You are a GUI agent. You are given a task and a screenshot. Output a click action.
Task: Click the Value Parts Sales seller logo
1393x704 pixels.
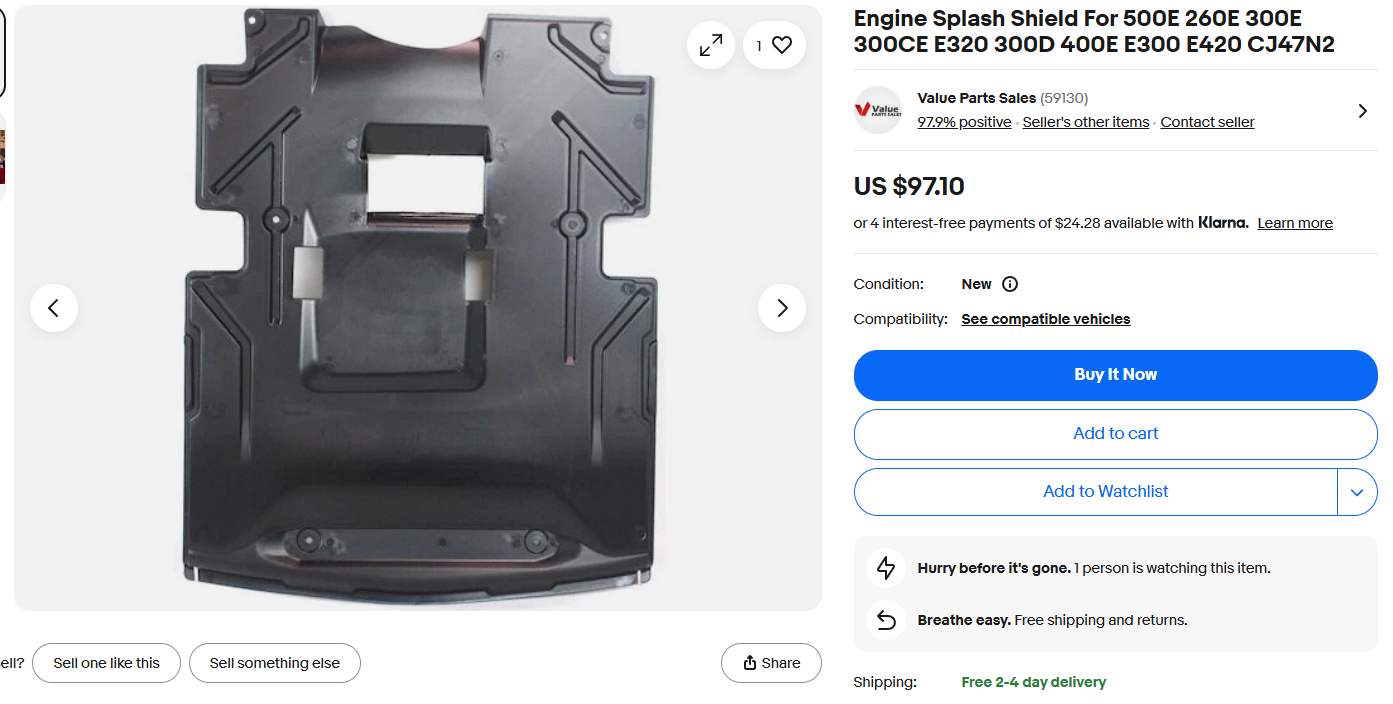click(x=878, y=110)
